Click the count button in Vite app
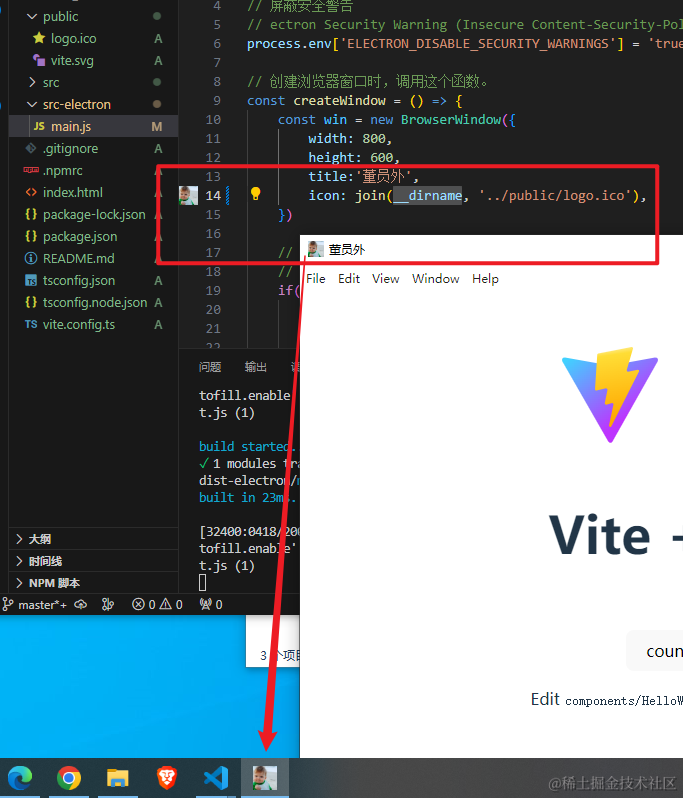This screenshot has width=683, height=798. click(x=655, y=651)
